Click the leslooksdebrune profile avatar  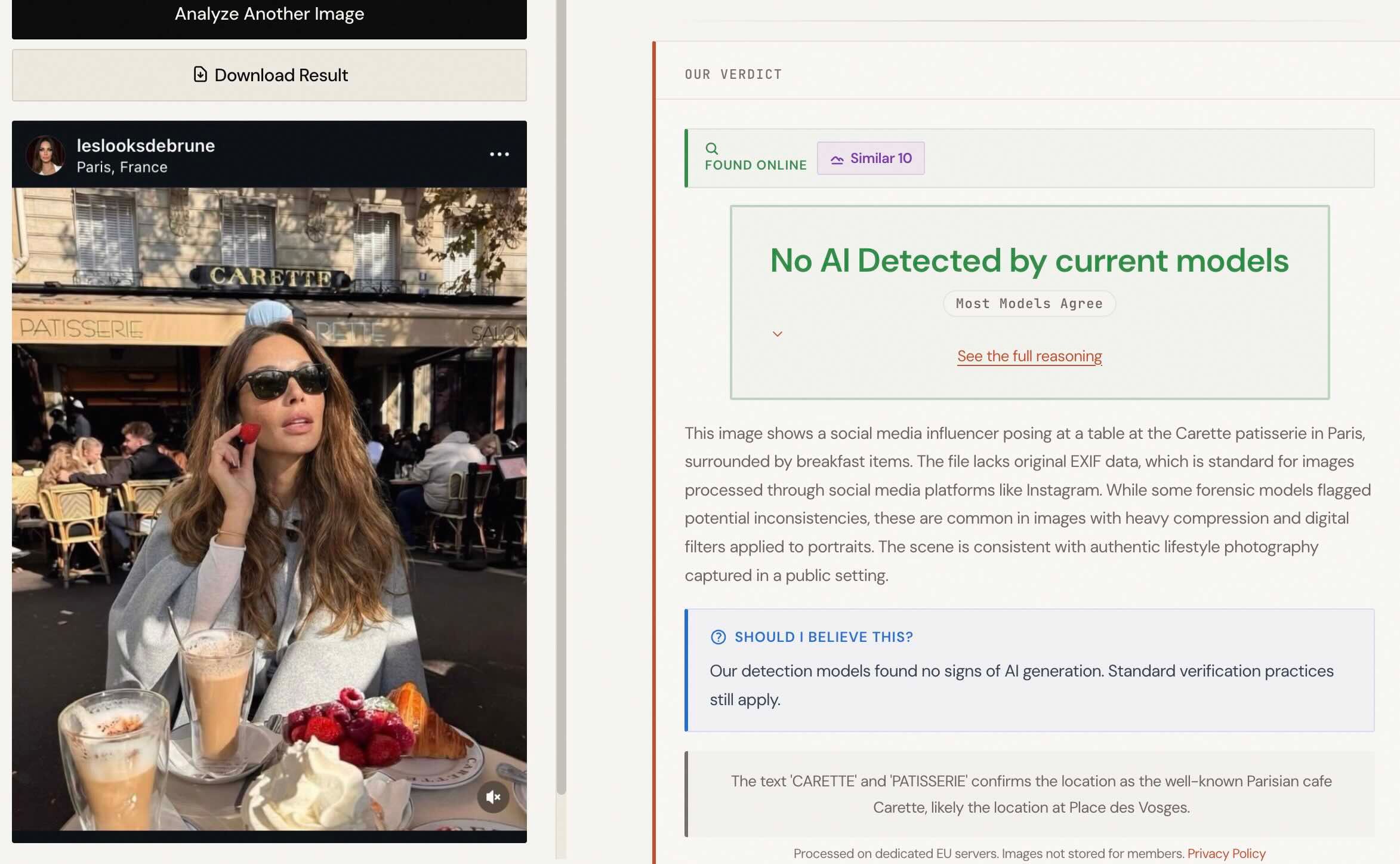[x=45, y=155]
